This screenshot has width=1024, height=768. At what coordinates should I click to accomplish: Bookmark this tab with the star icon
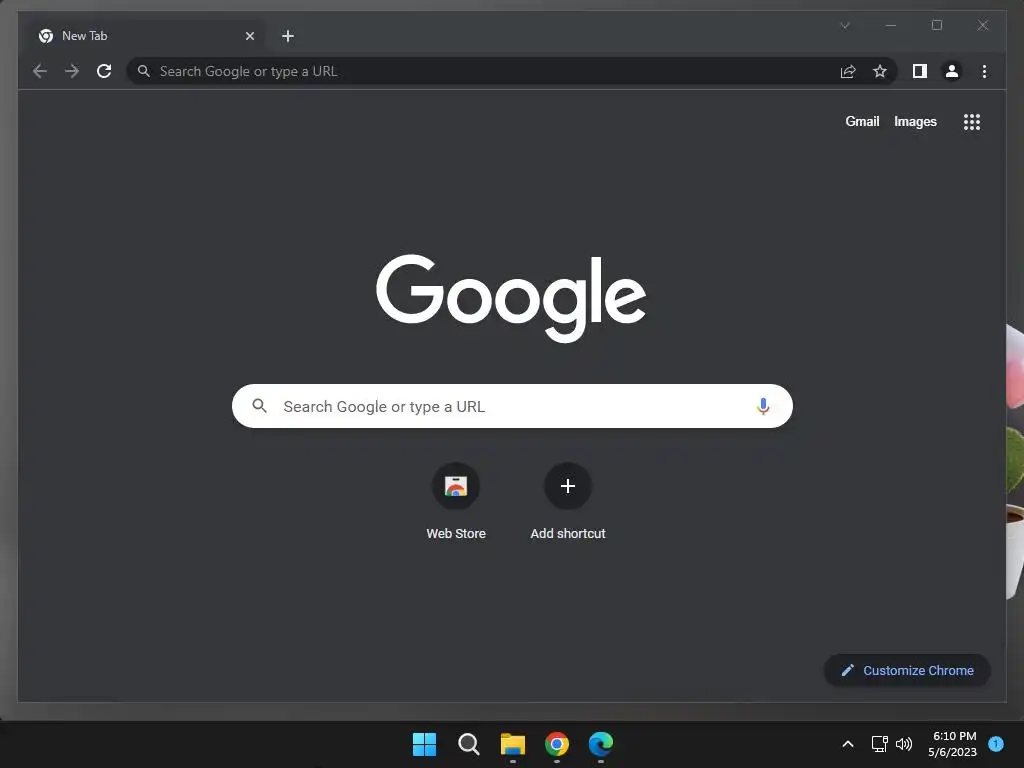(x=880, y=71)
